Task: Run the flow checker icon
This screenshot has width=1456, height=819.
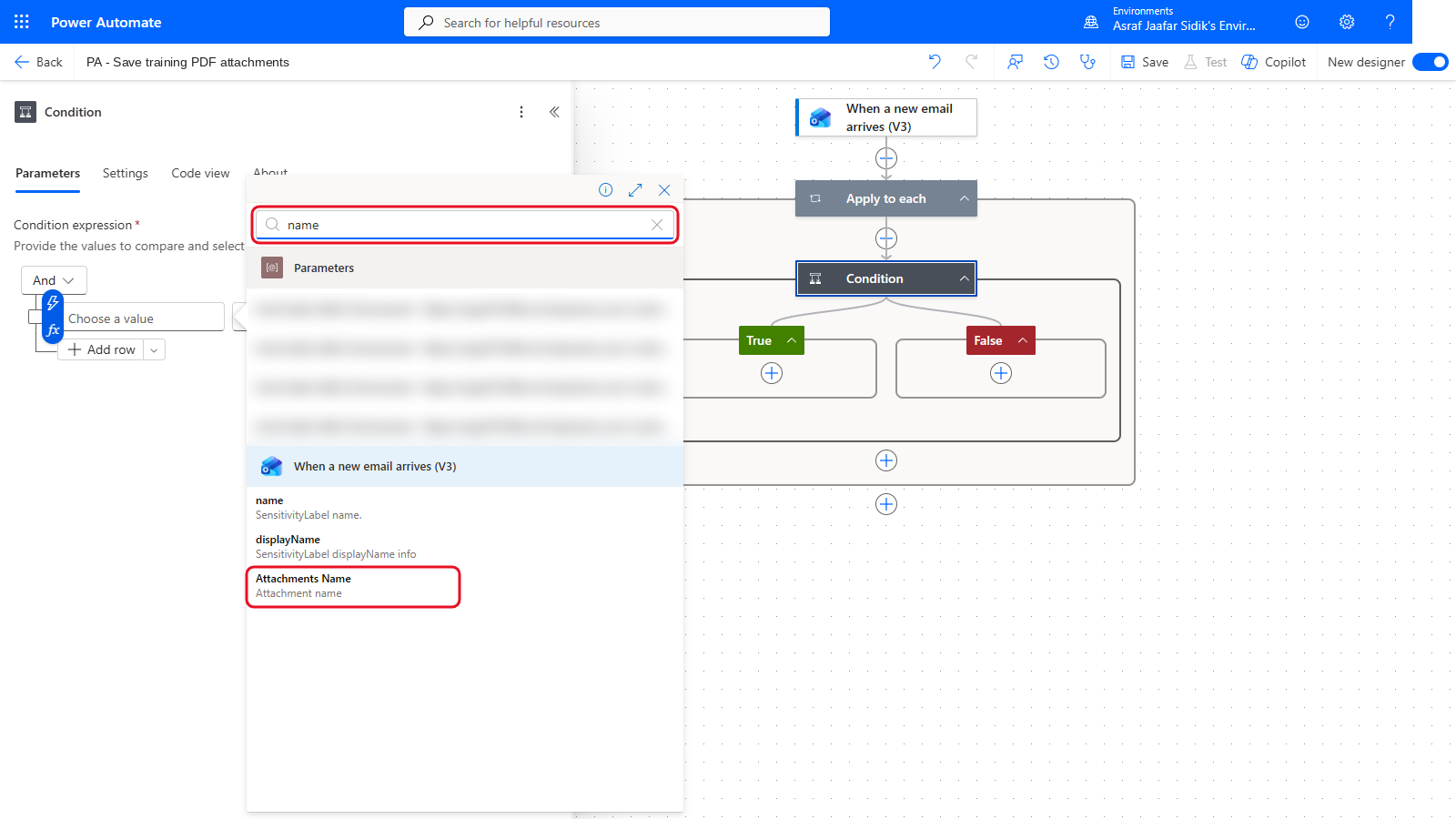Action: 1087,62
